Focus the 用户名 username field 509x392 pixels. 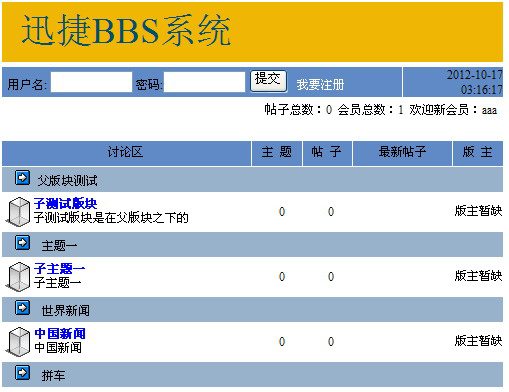pyautogui.click(x=91, y=82)
